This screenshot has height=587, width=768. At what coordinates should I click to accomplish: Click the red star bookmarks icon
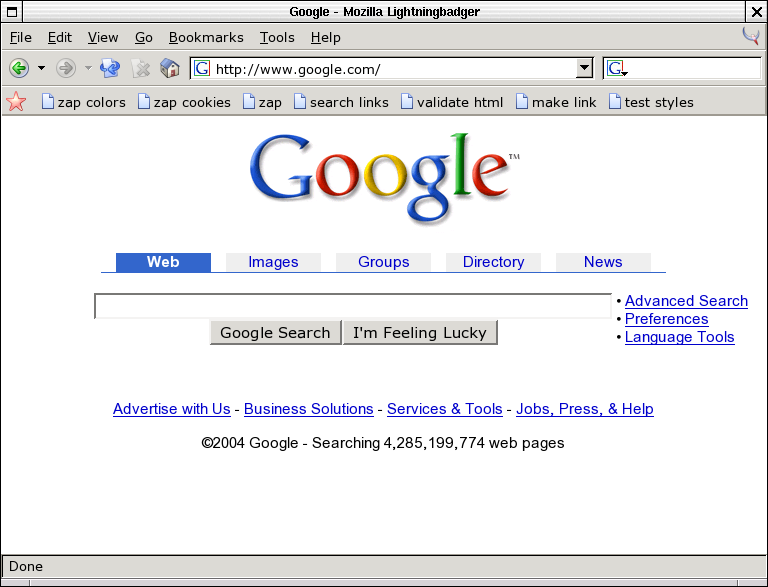[x=16, y=101]
